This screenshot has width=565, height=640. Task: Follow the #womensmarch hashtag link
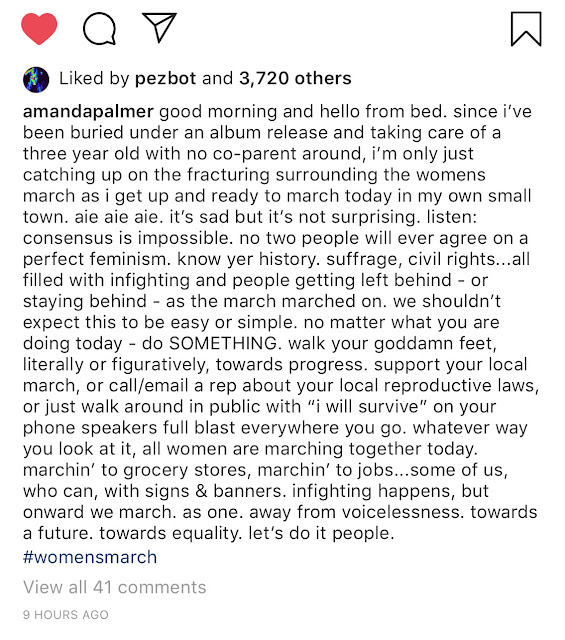pyautogui.click(x=90, y=557)
